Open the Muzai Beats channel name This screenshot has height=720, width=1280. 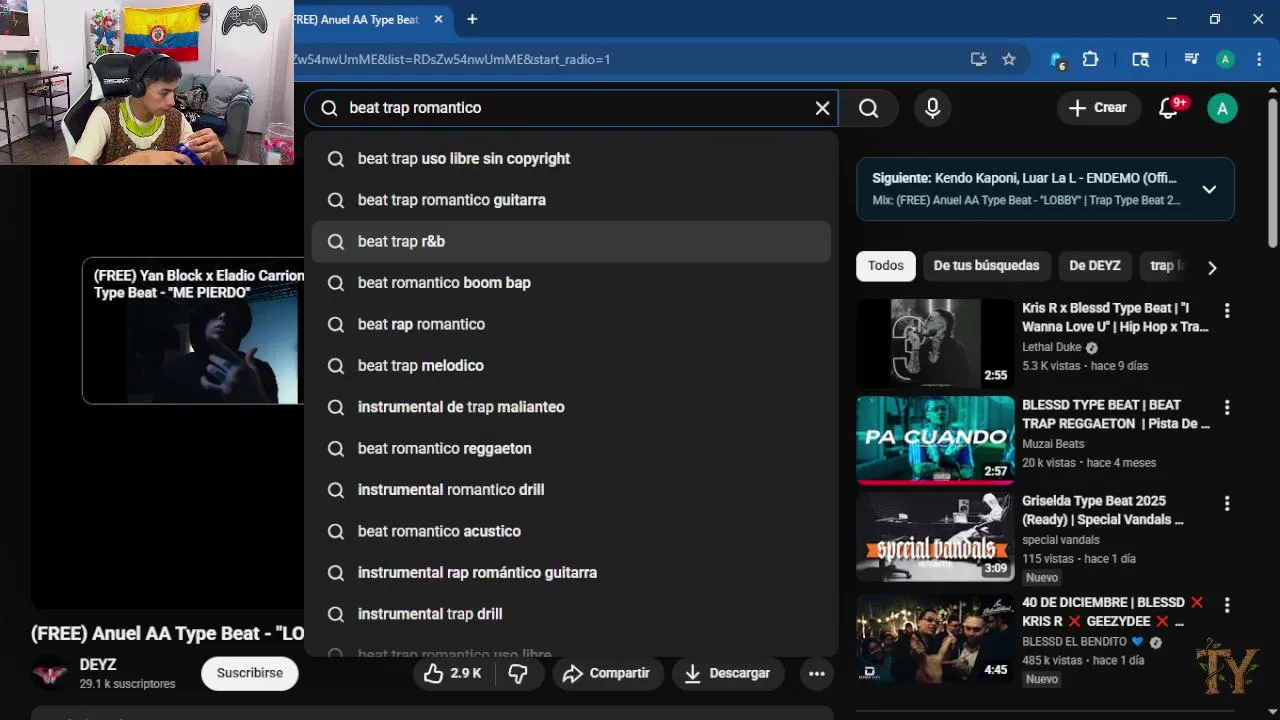pyautogui.click(x=1053, y=444)
